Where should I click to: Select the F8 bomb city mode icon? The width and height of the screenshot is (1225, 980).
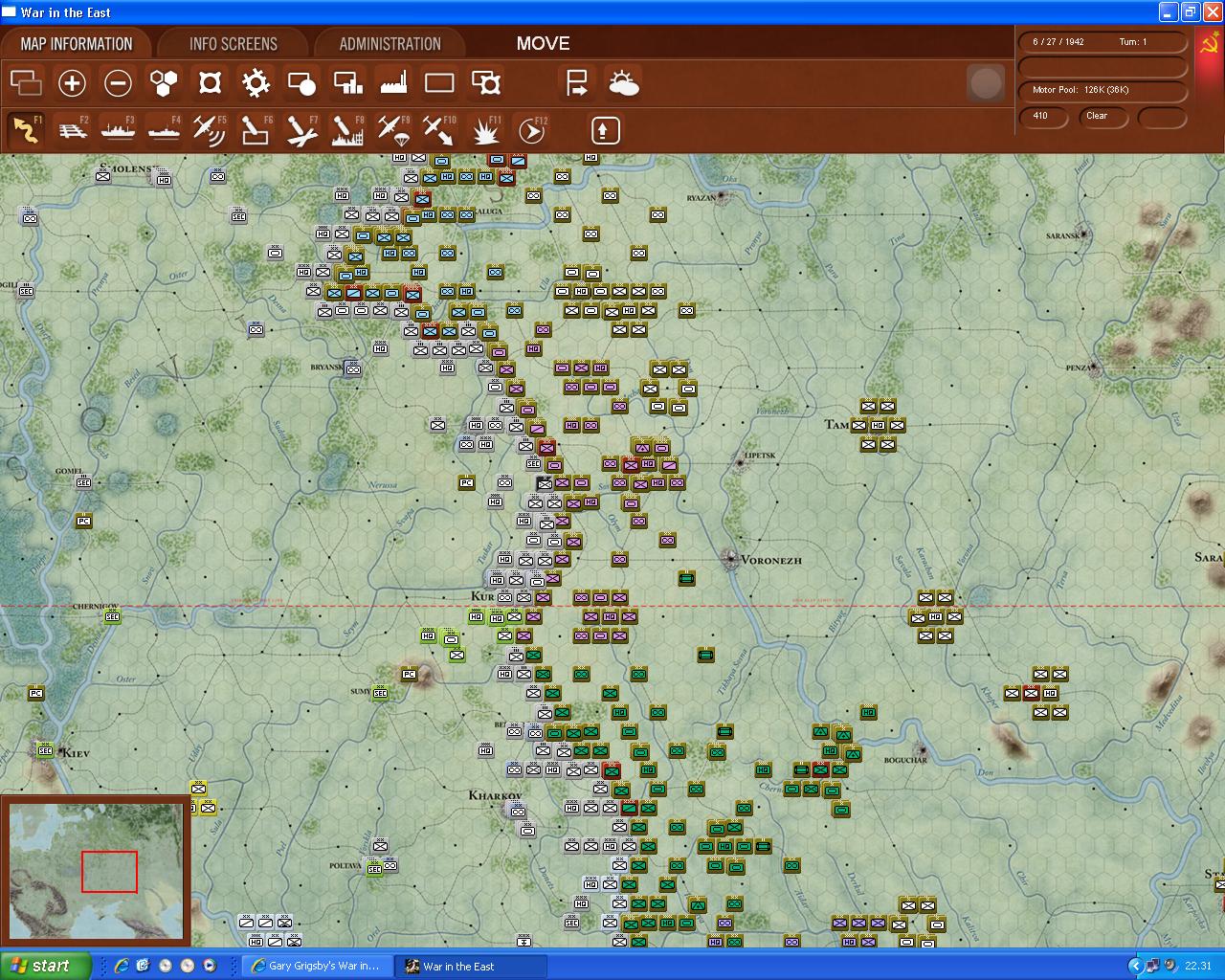tap(347, 130)
